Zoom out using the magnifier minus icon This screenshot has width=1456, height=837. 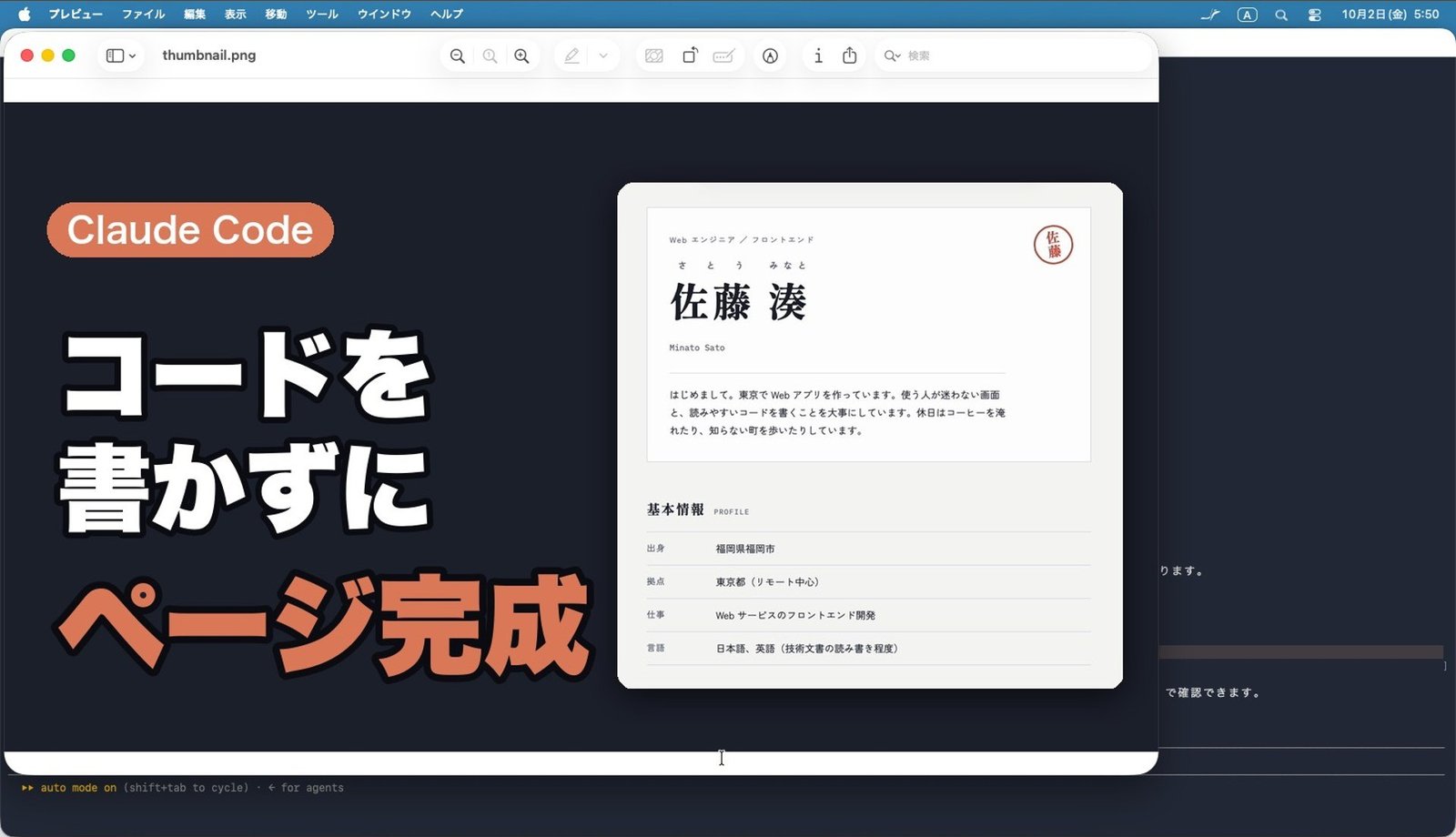click(458, 55)
